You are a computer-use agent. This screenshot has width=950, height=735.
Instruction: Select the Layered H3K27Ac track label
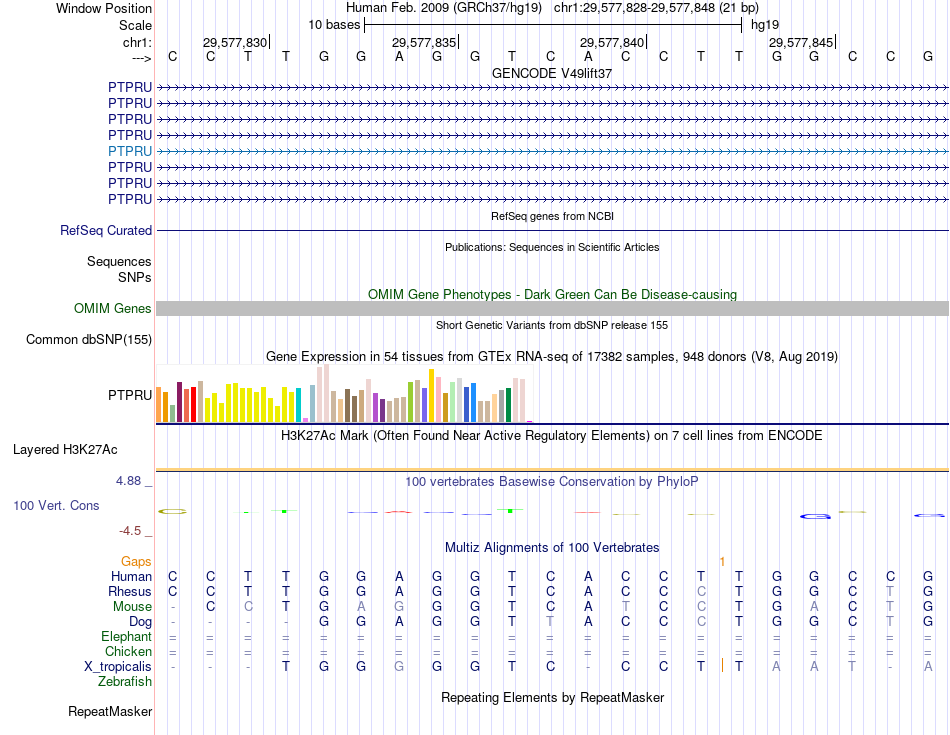pos(65,450)
